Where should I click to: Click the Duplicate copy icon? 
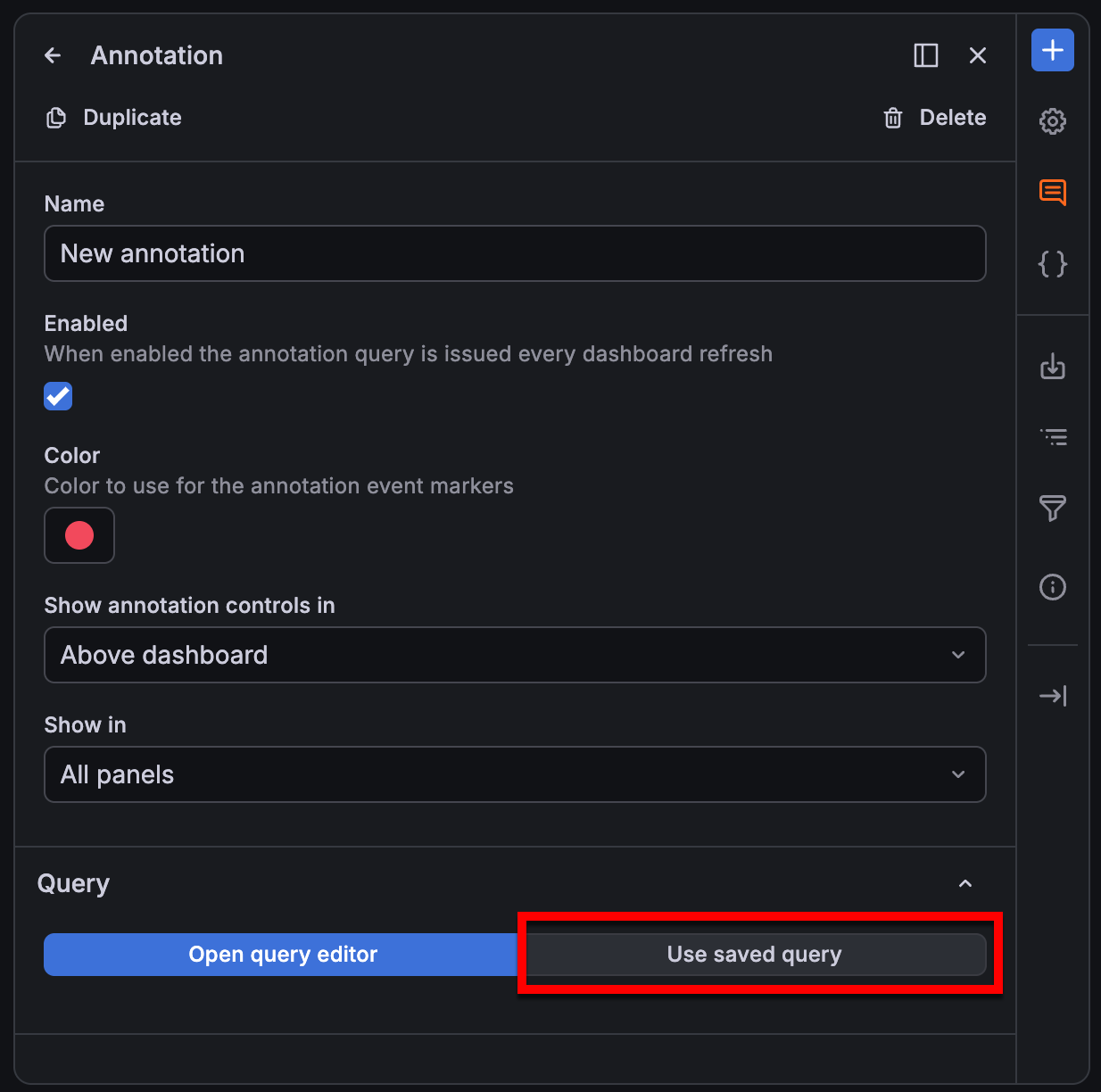click(56, 118)
